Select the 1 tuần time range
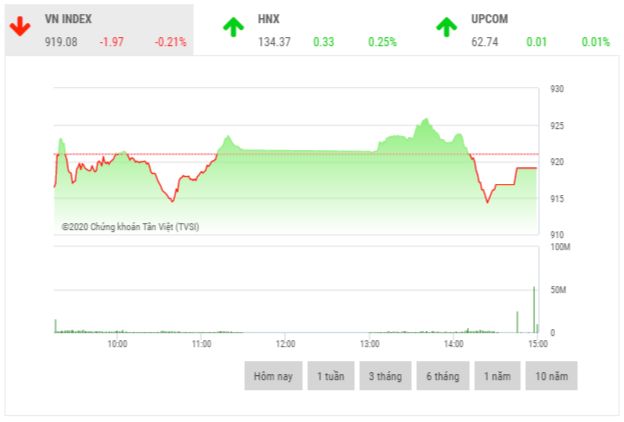 click(x=330, y=376)
